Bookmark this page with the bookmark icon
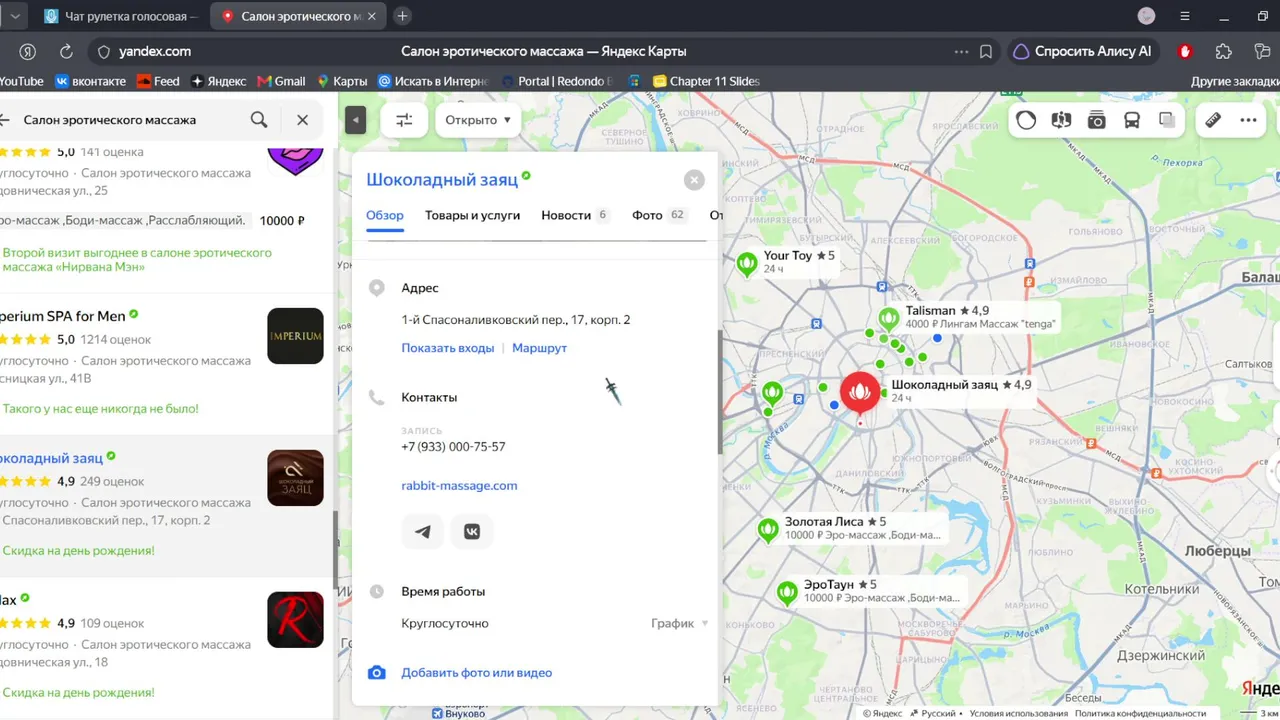Image resolution: width=1280 pixels, height=720 pixels. pos(986,52)
